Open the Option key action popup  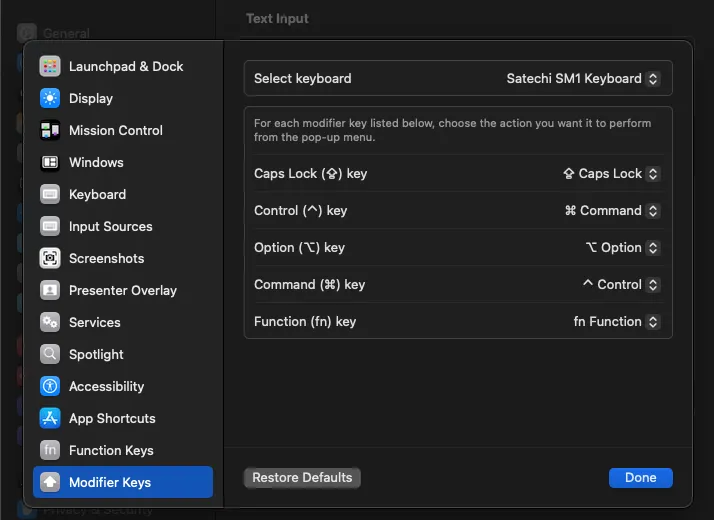point(622,247)
